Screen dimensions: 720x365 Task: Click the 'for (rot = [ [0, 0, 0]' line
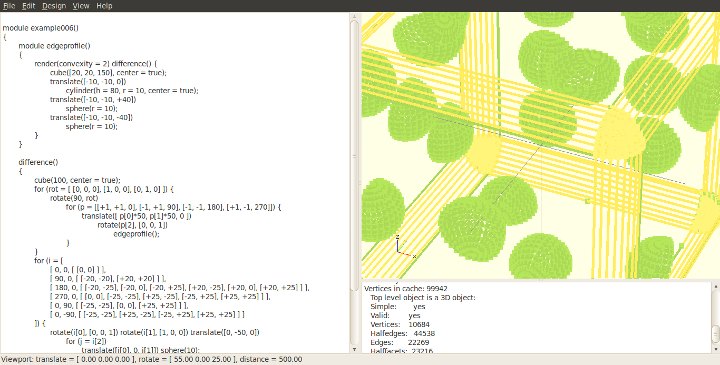[x=104, y=189]
